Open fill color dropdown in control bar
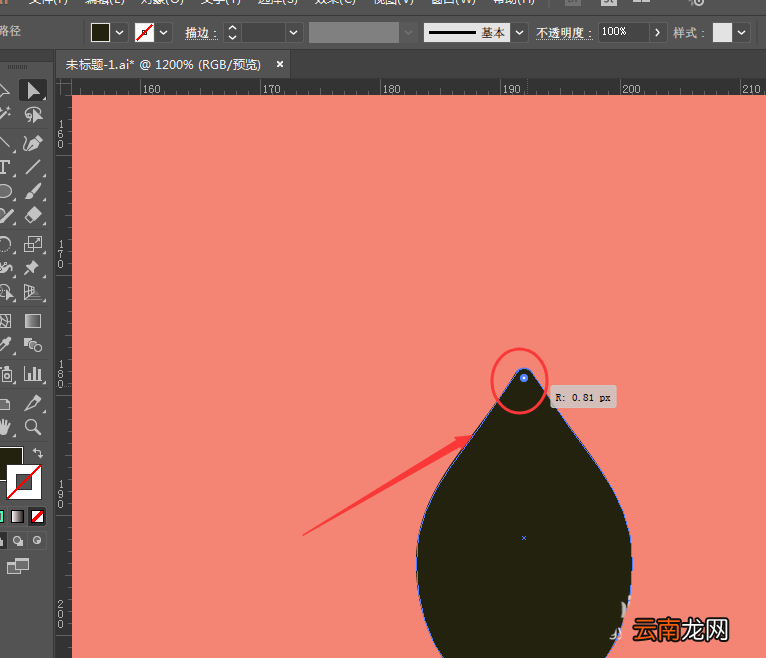The width and height of the screenshot is (766, 658). pos(120,33)
